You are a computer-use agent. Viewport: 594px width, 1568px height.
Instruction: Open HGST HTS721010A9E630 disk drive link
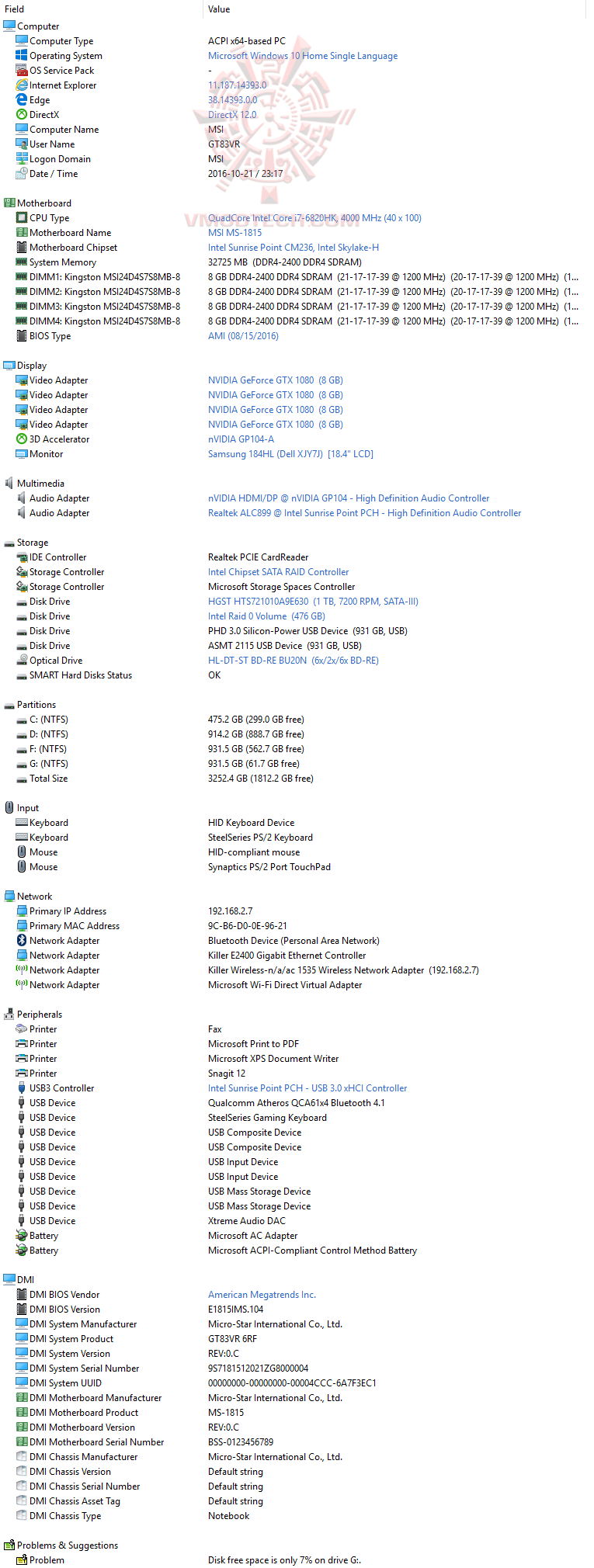click(x=313, y=602)
